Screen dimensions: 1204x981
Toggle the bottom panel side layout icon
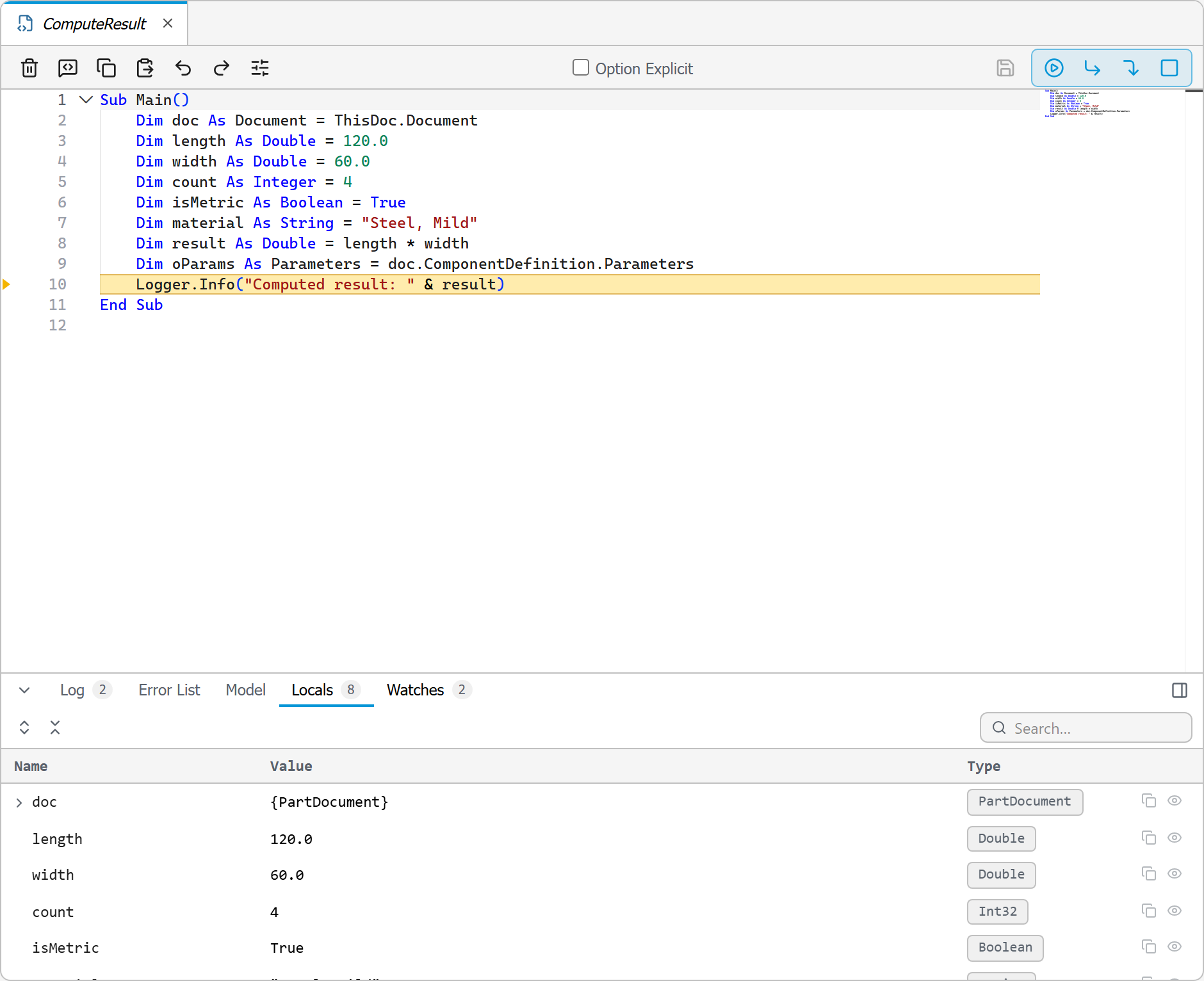click(1180, 690)
